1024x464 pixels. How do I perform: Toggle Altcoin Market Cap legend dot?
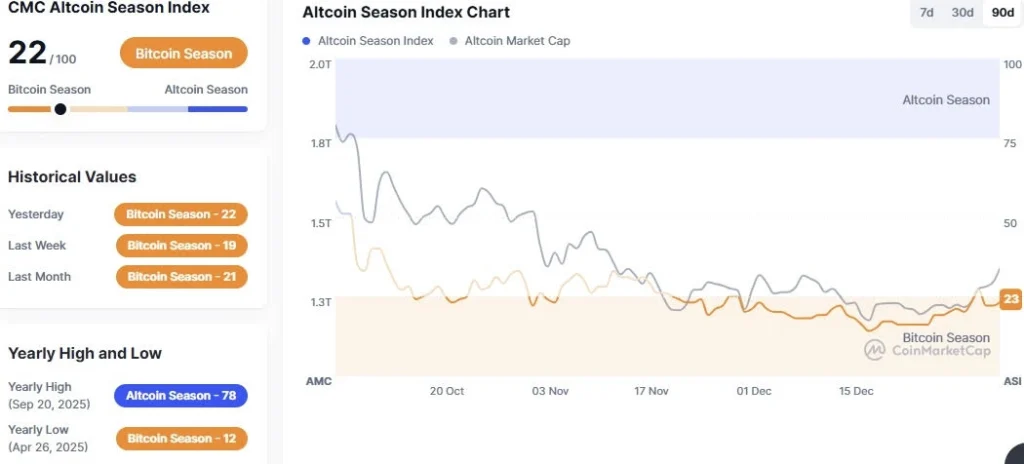[x=454, y=41]
